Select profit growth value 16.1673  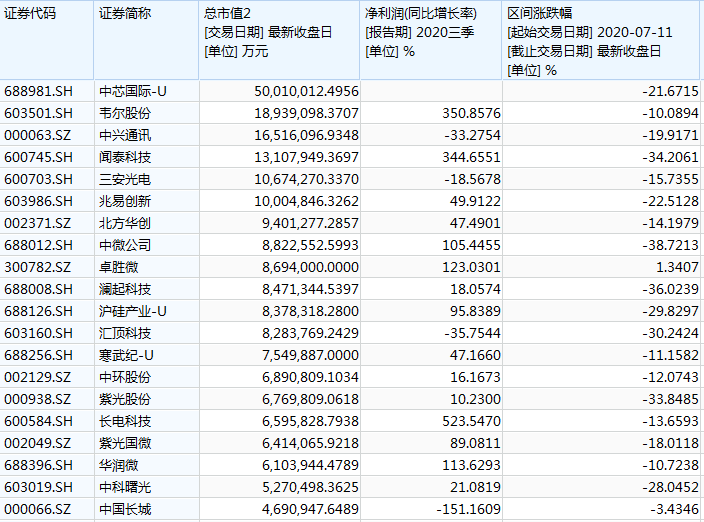click(x=475, y=377)
